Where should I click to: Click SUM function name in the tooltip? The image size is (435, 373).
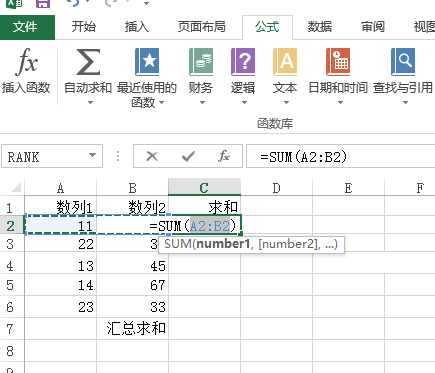tap(178, 244)
